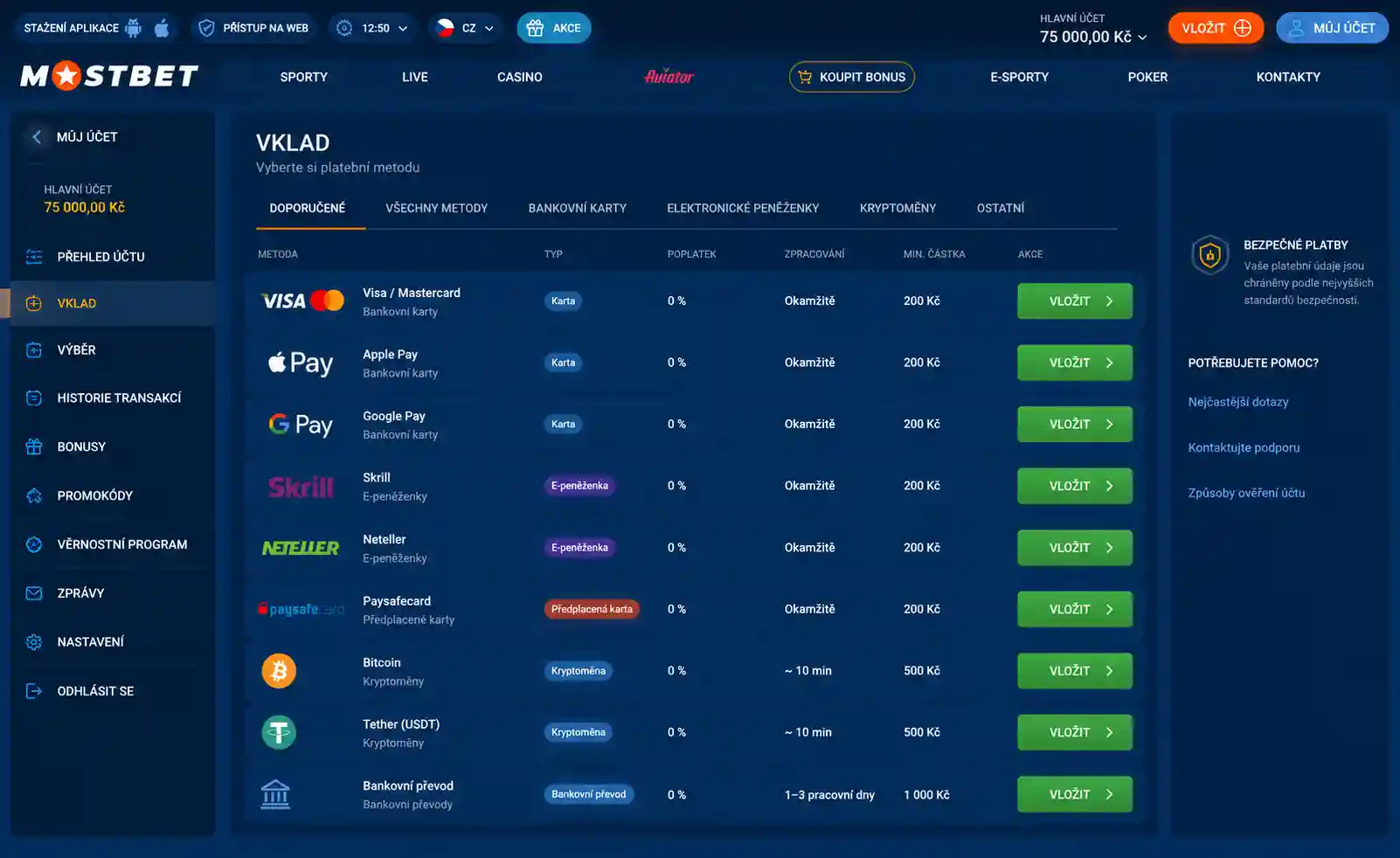Click the Věrnostní program icon
Image resolution: width=1400 pixels, height=858 pixels.
point(34,545)
